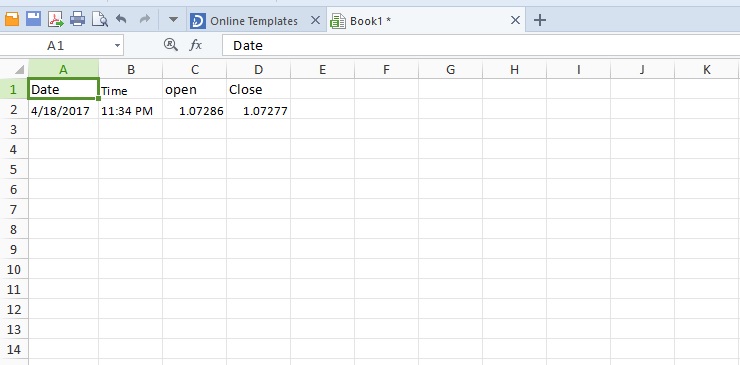
Task: Select cell with 11:34 PM
Action: 131,109
